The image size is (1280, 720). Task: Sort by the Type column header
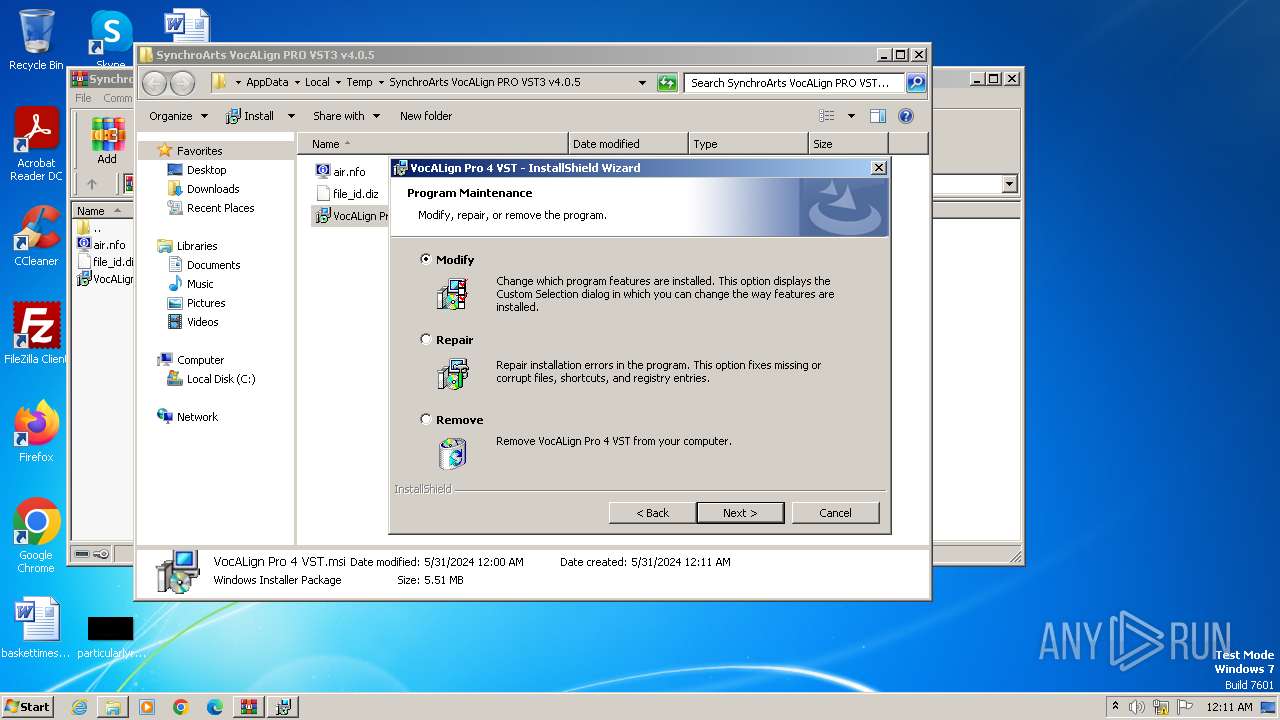coord(748,144)
